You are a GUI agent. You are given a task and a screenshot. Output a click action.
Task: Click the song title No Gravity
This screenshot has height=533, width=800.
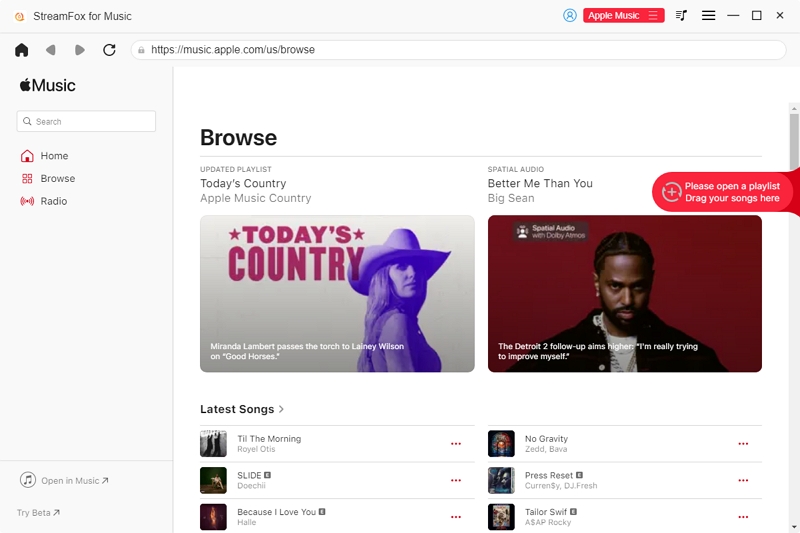click(546, 439)
